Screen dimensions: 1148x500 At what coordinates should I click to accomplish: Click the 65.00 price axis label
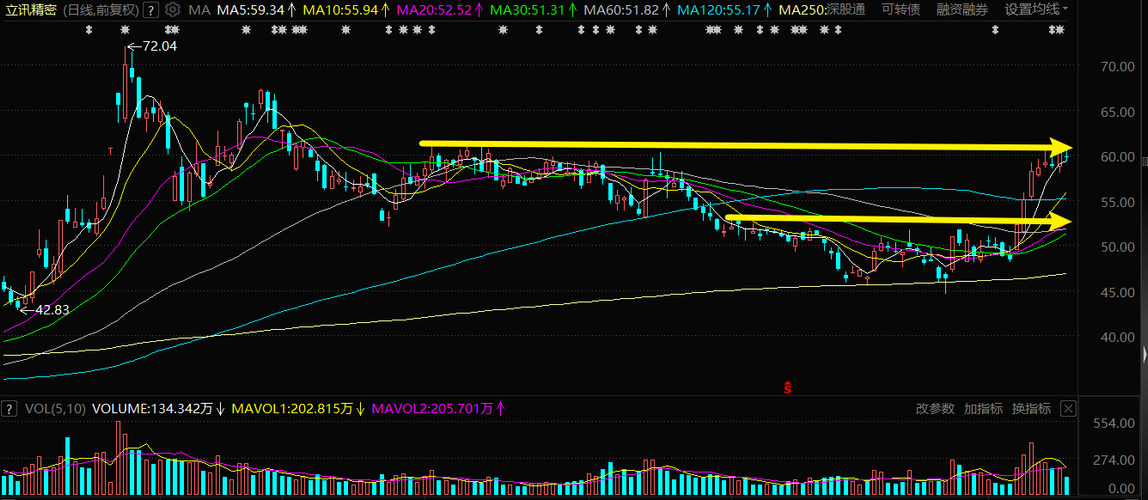[1117, 111]
